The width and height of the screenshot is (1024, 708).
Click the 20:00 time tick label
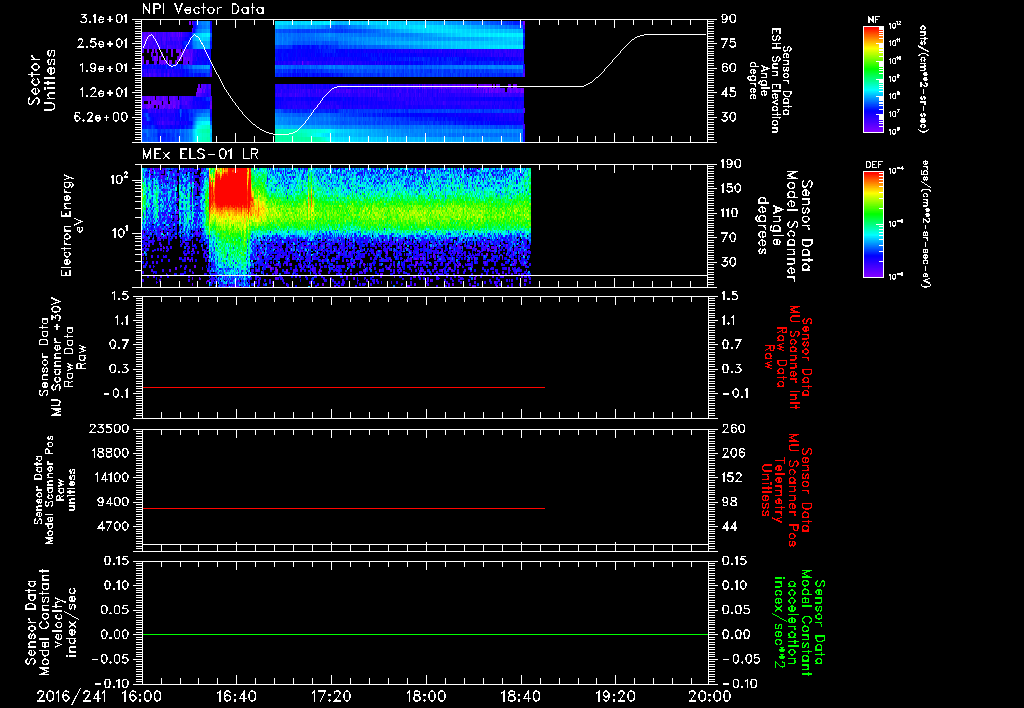point(711,696)
